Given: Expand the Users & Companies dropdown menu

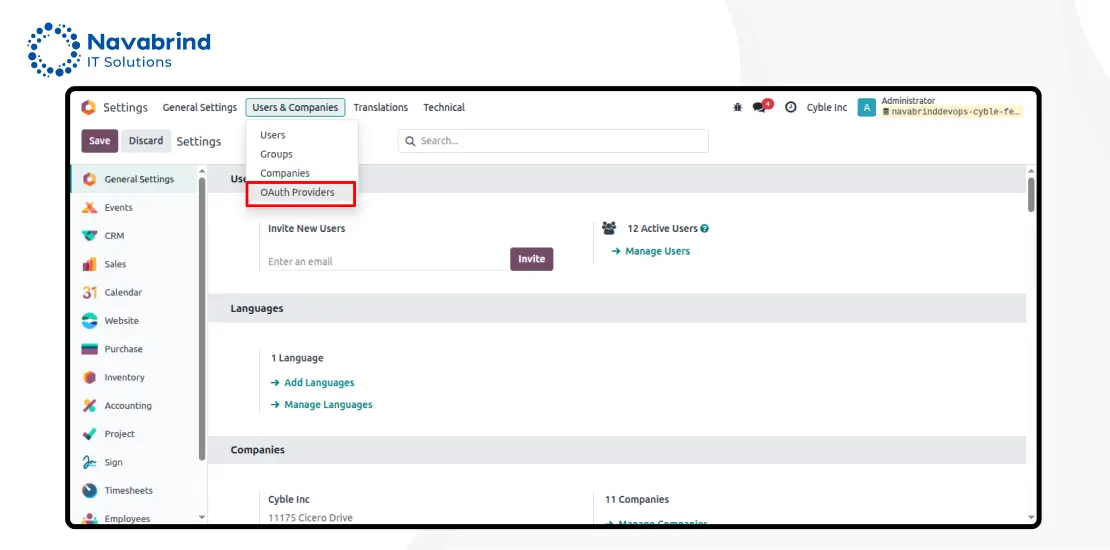Looking at the screenshot, I should coord(295,107).
